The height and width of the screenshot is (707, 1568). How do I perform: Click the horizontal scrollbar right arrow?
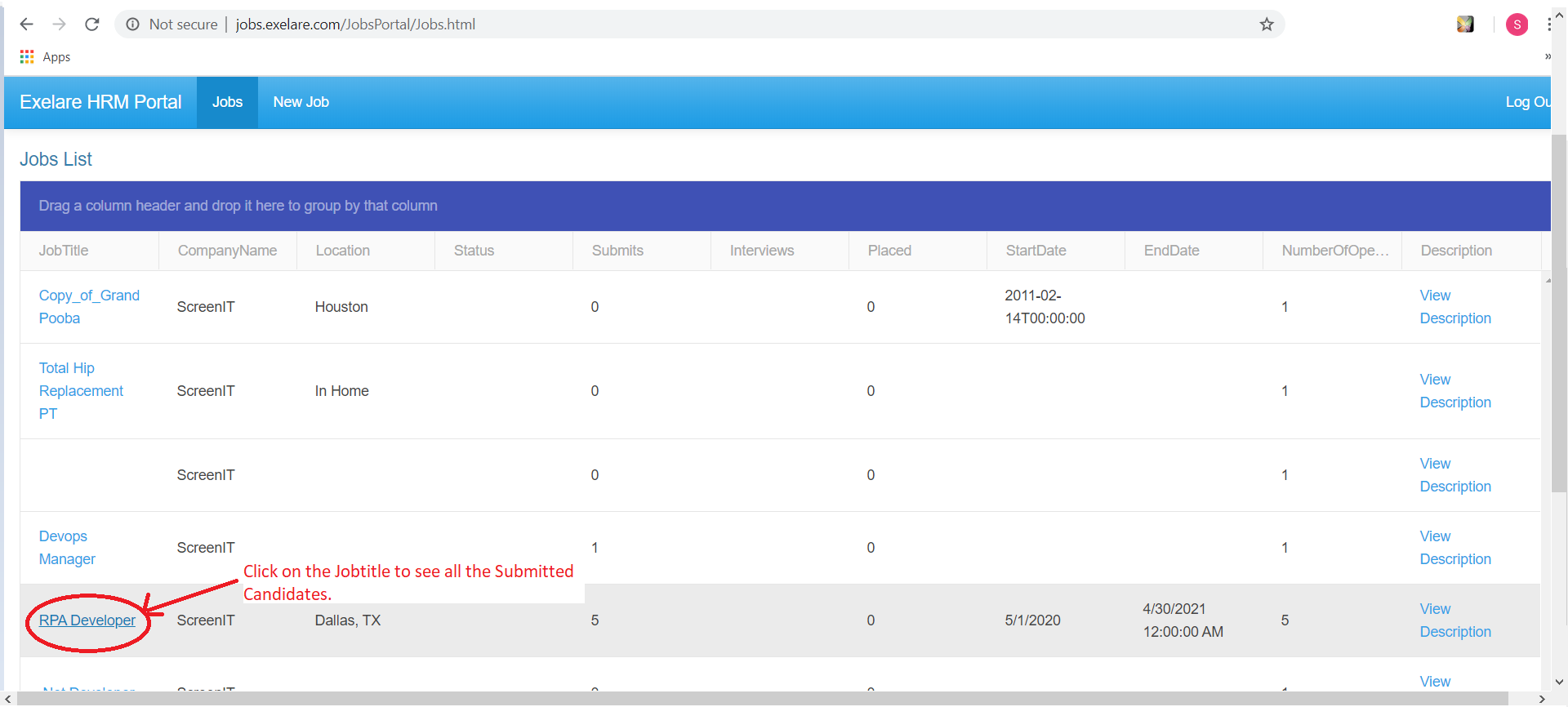(x=1542, y=699)
